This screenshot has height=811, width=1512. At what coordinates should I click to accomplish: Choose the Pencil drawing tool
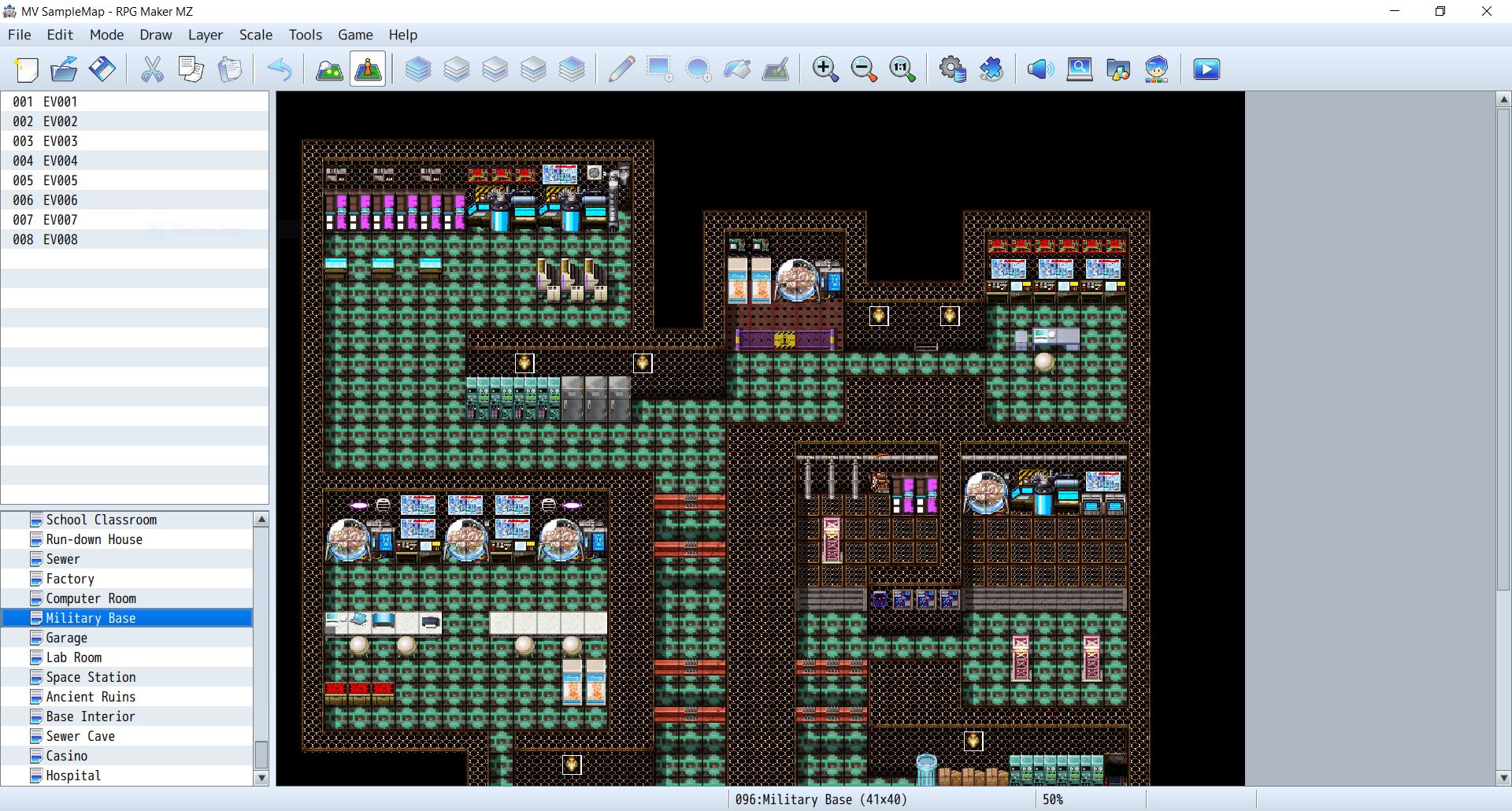622,69
